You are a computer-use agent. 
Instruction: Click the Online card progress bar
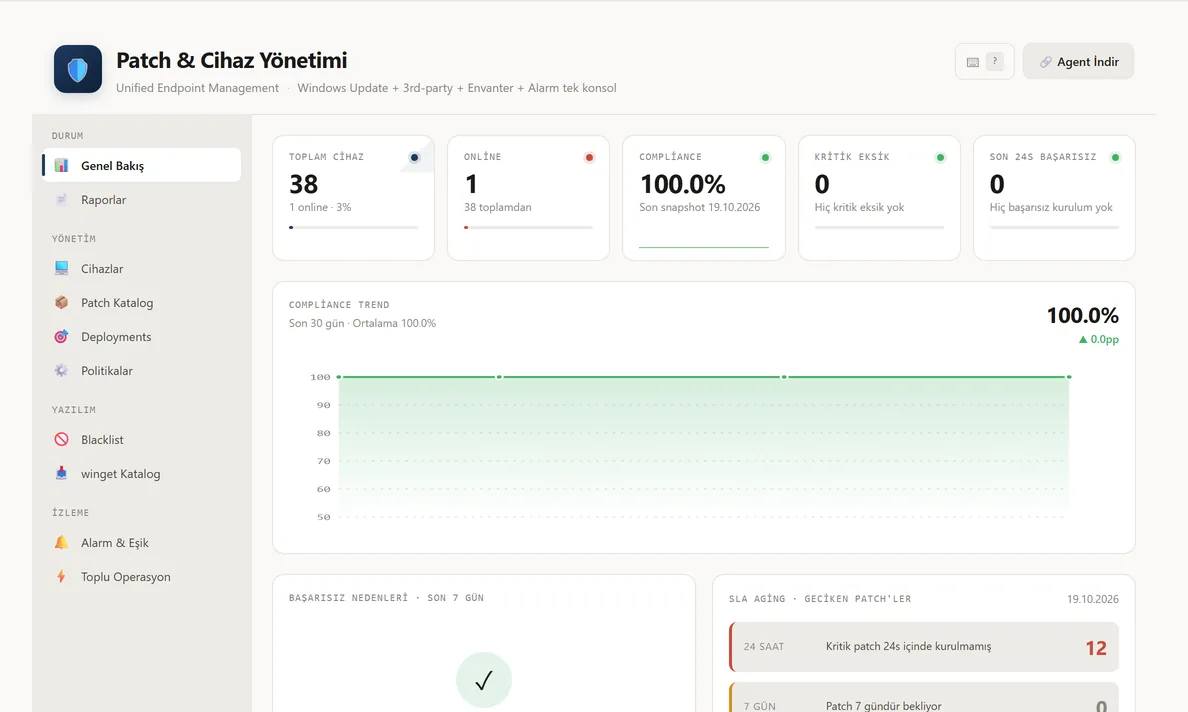528,227
